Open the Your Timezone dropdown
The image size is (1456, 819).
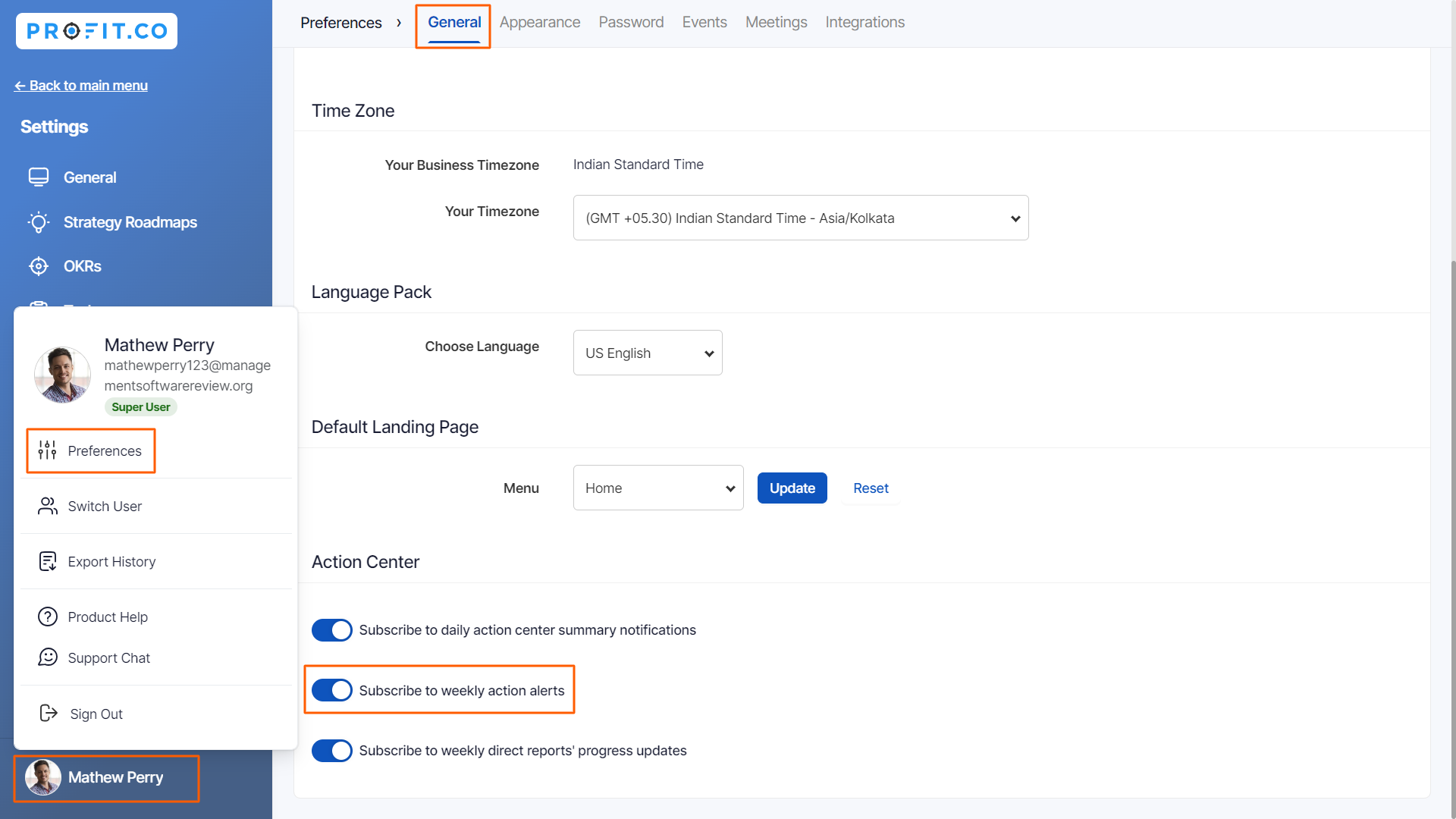tap(801, 218)
